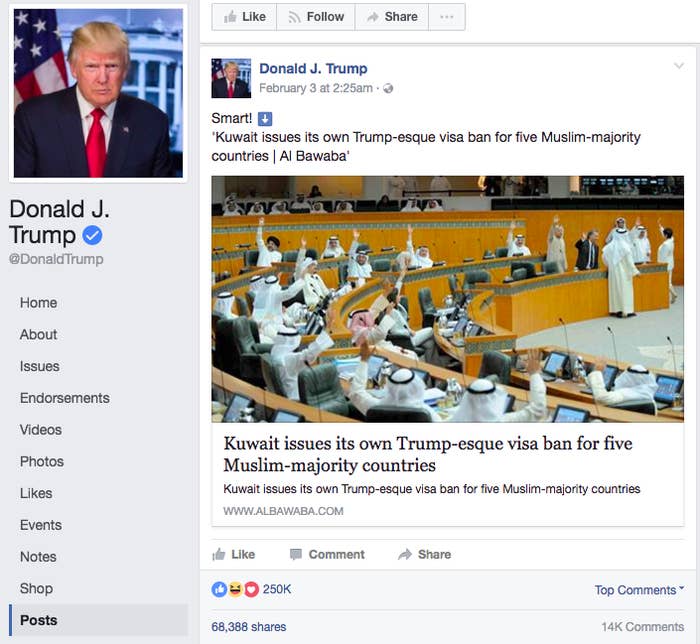700x644 pixels.
Task: Expand the post options chevron
Action: click(679, 66)
